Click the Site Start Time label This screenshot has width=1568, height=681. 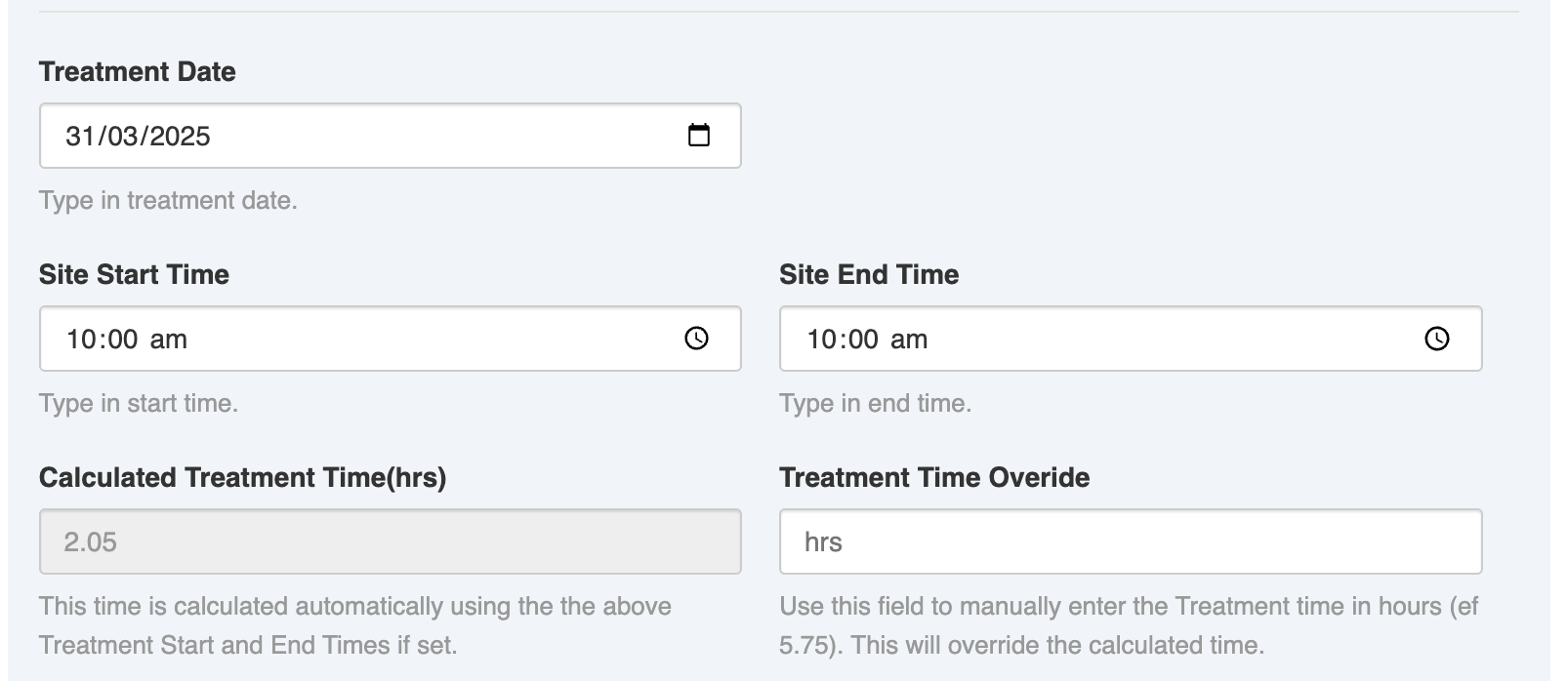[x=134, y=275]
